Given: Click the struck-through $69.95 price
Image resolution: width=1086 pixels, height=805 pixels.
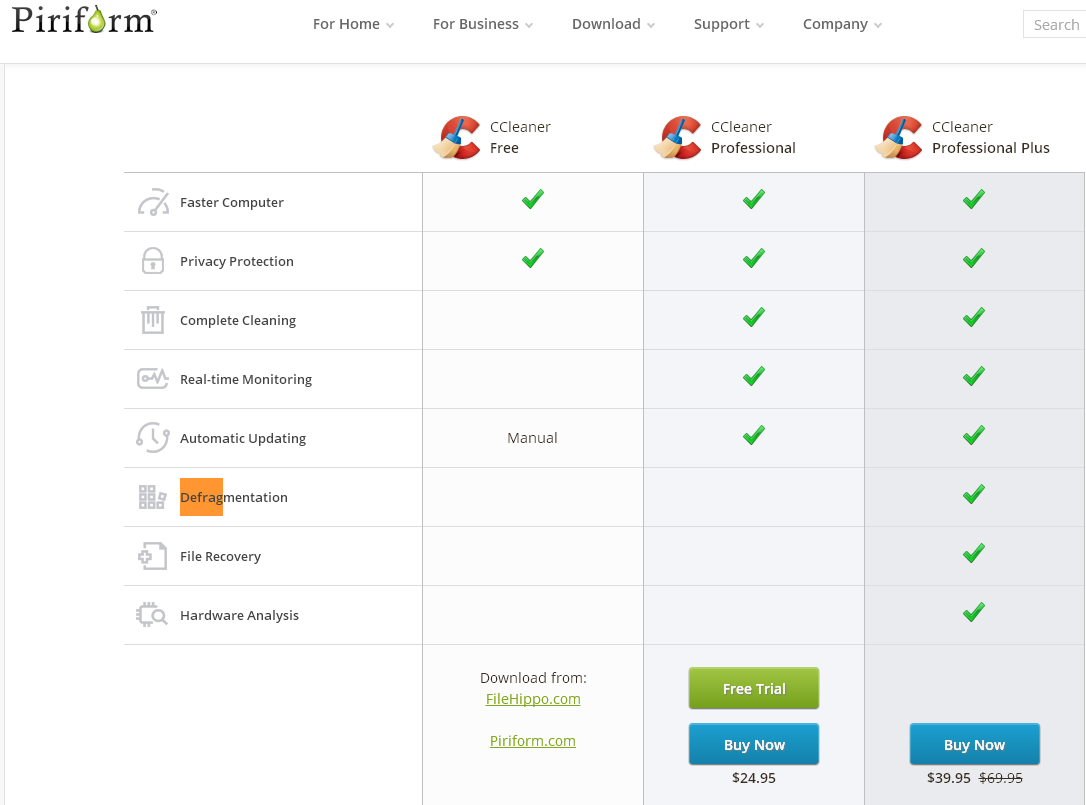Looking at the screenshot, I should [1000, 777].
